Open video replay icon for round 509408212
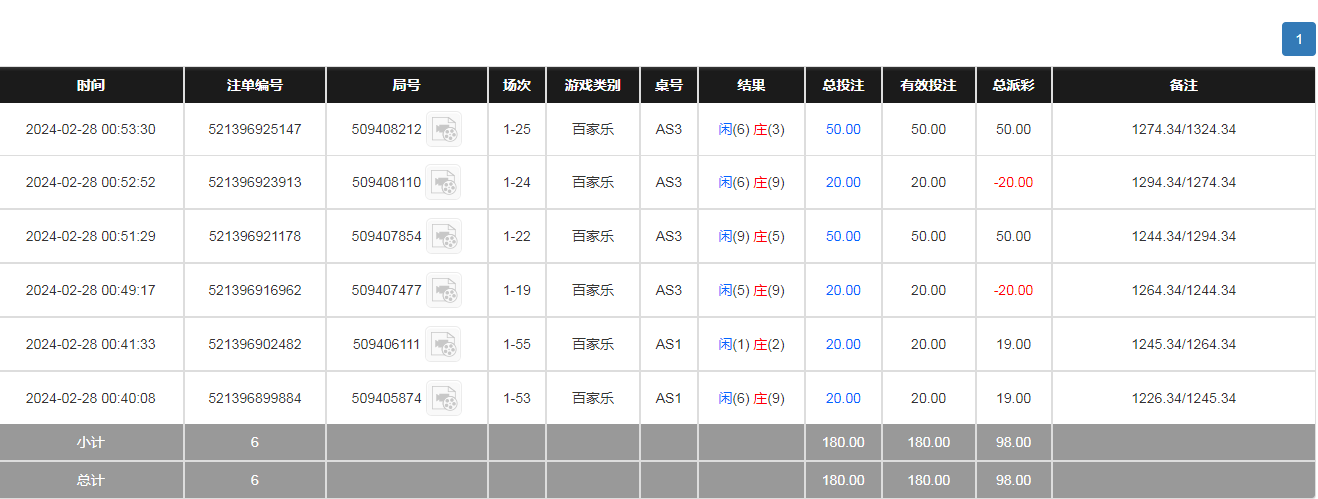This screenshot has height=499, width=1318. [x=444, y=130]
